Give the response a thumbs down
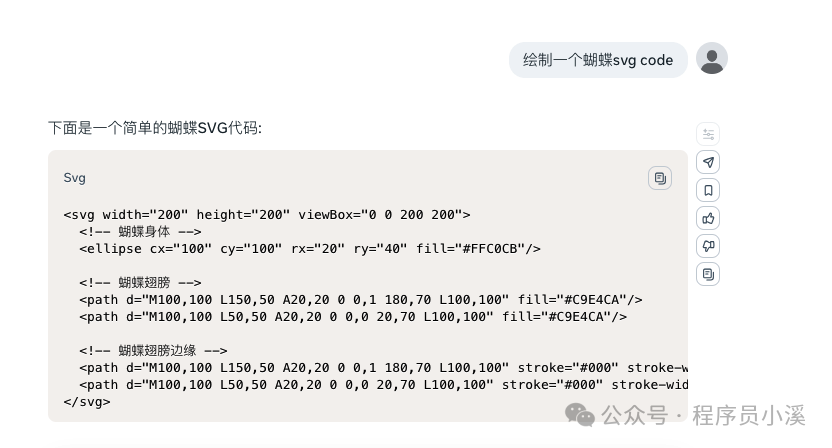 pos(708,246)
